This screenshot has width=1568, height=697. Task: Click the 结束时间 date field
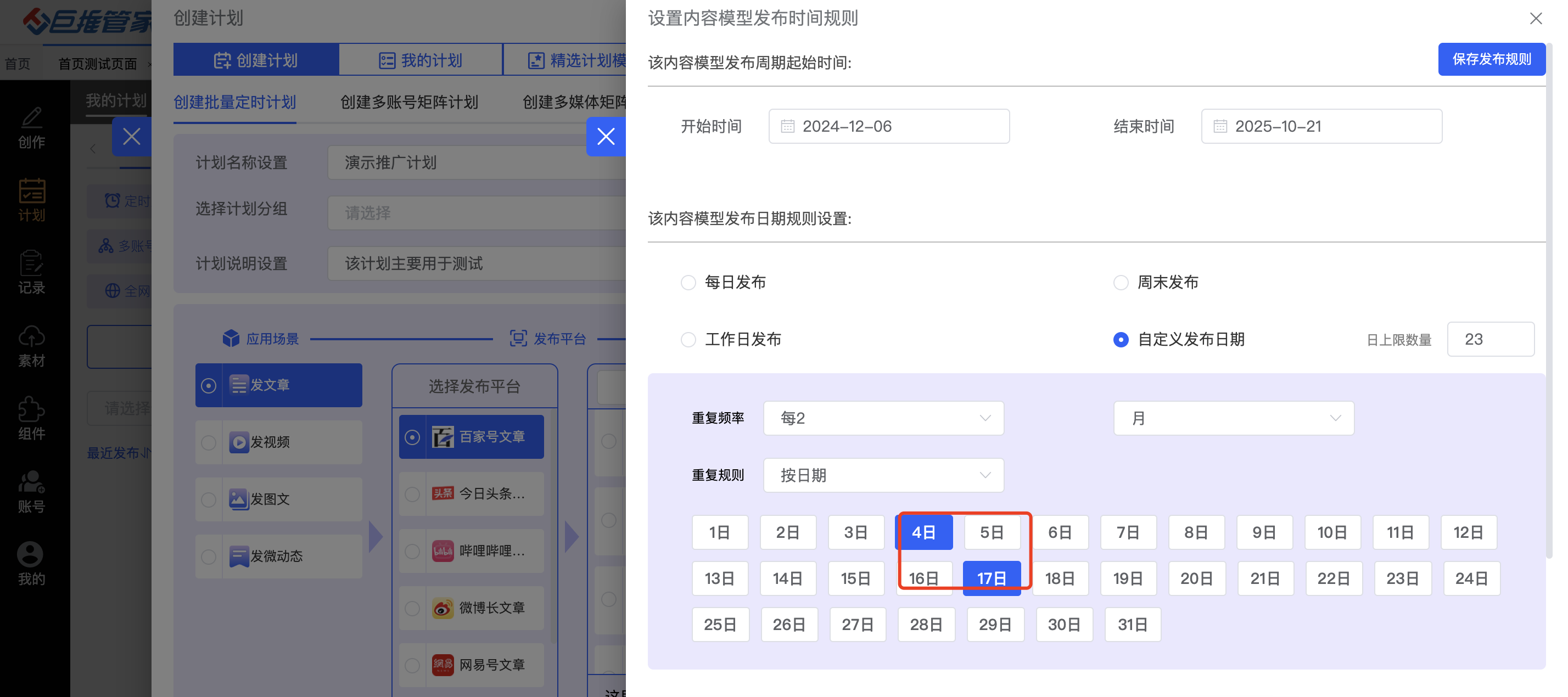click(x=1321, y=127)
